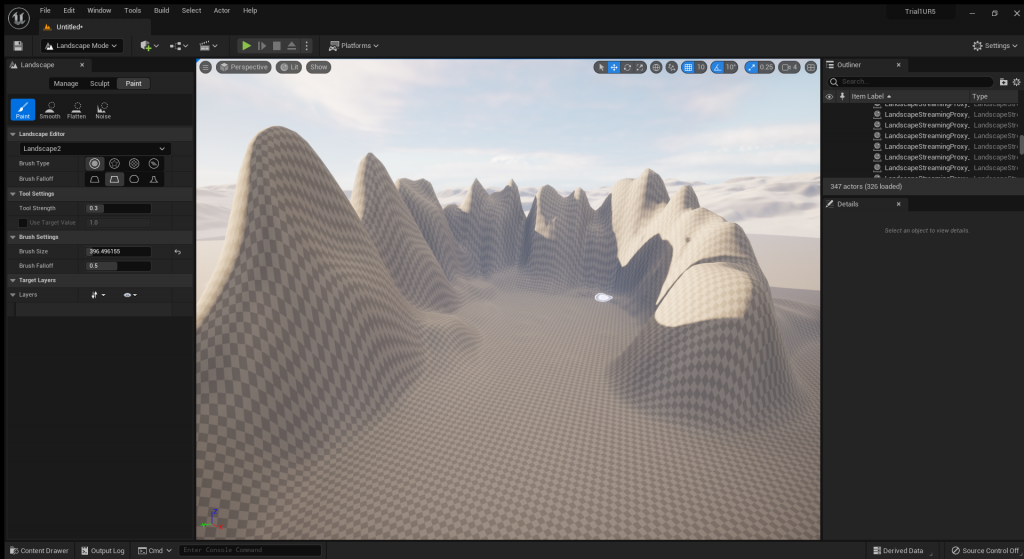
Task: Collapse the Target Layers section
Action: (x=12, y=280)
